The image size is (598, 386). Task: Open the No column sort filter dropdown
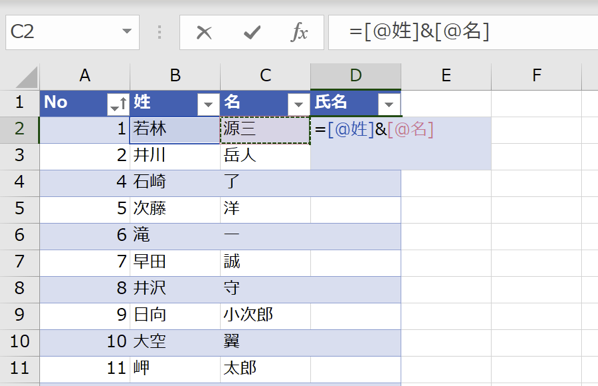pos(118,104)
